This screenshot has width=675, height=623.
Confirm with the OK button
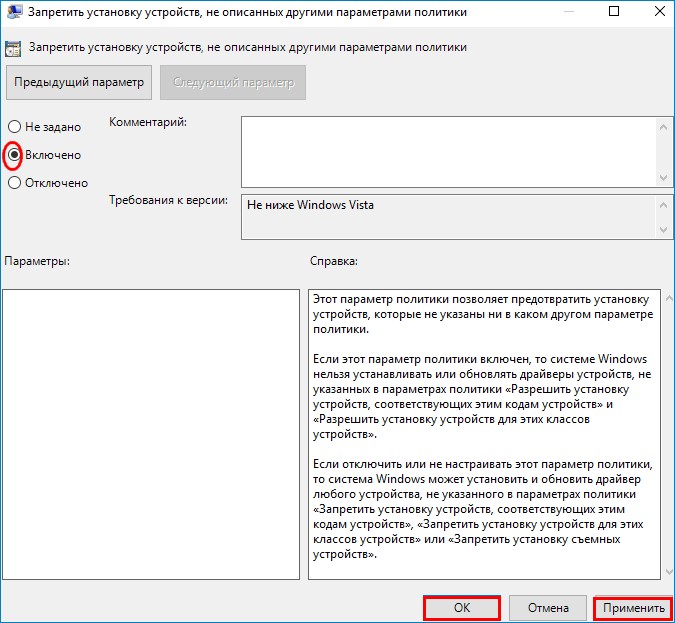(x=461, y=608)
